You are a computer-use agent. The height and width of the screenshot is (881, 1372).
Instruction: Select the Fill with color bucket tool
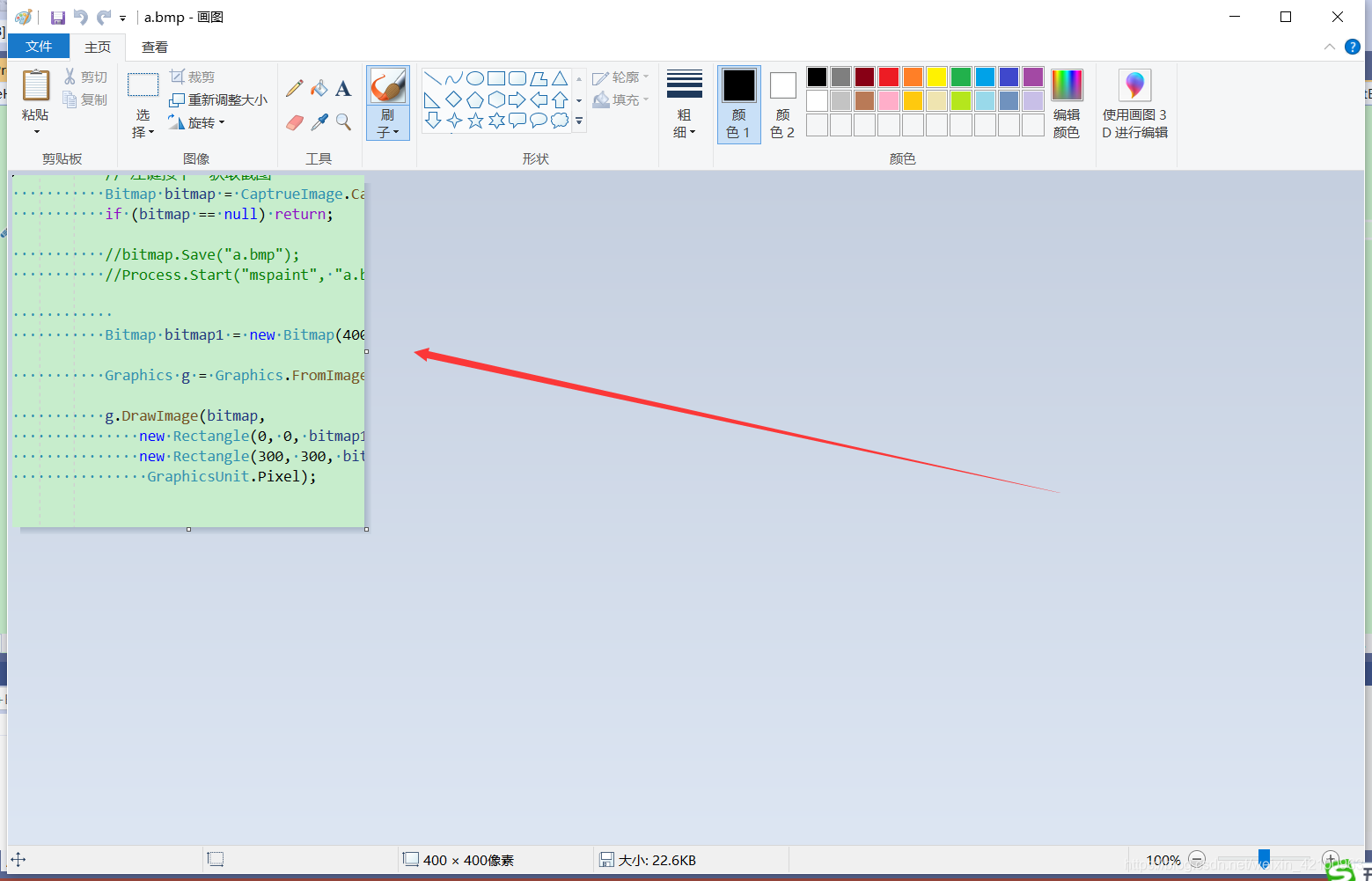[319, 88]
